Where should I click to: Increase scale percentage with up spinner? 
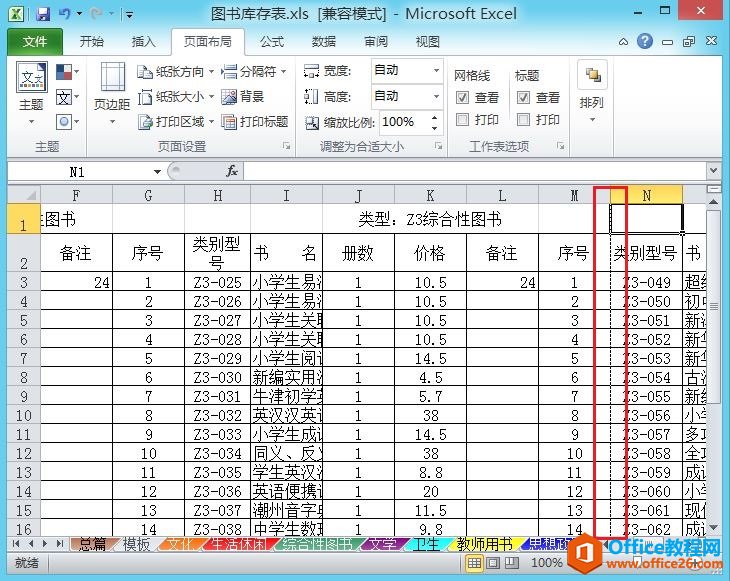pos(434,117)
